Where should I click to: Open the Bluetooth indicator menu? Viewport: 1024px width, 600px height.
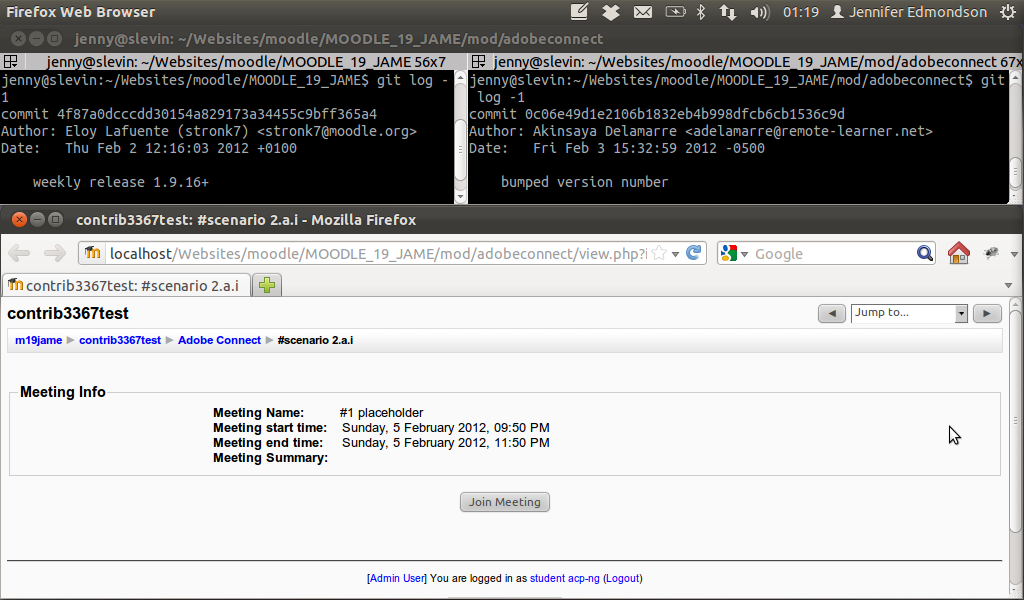pos(701,12)
